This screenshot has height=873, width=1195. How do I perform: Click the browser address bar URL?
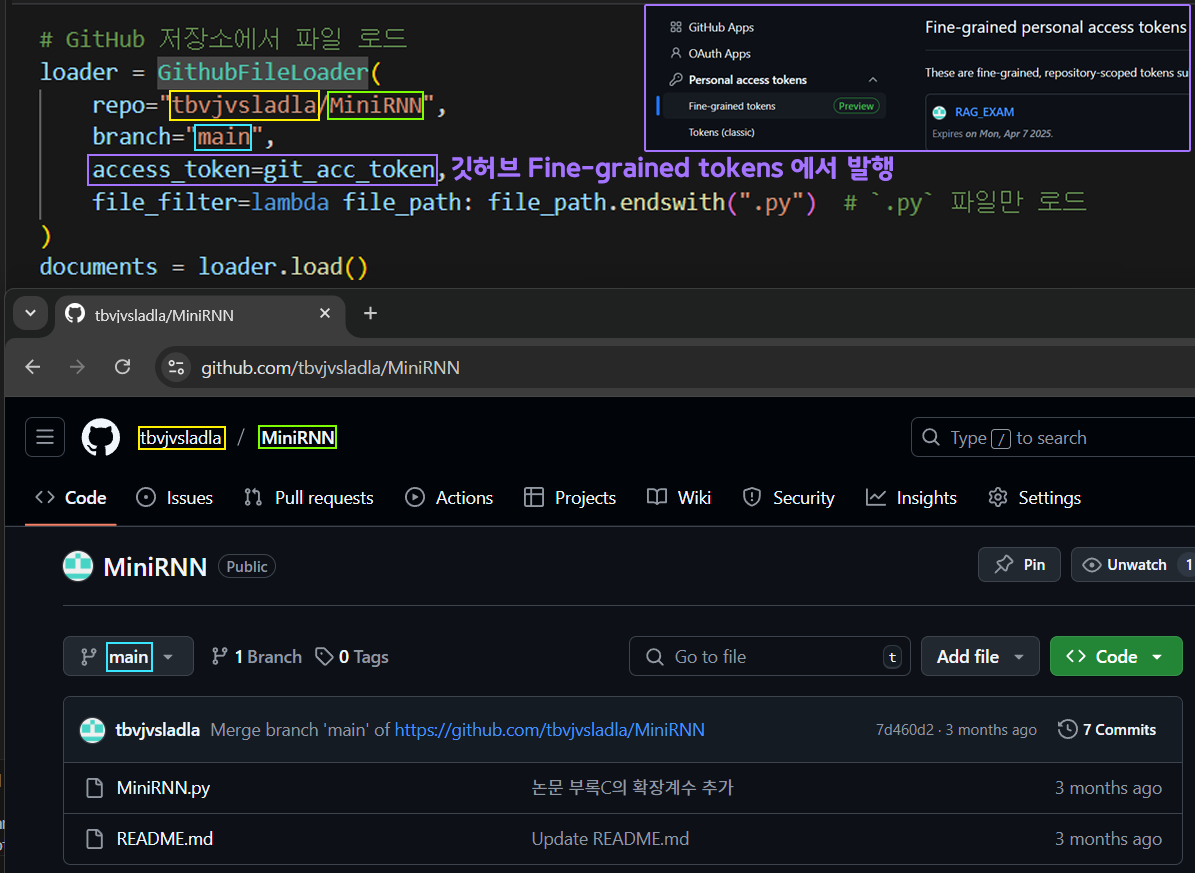[x=330, y=368]
